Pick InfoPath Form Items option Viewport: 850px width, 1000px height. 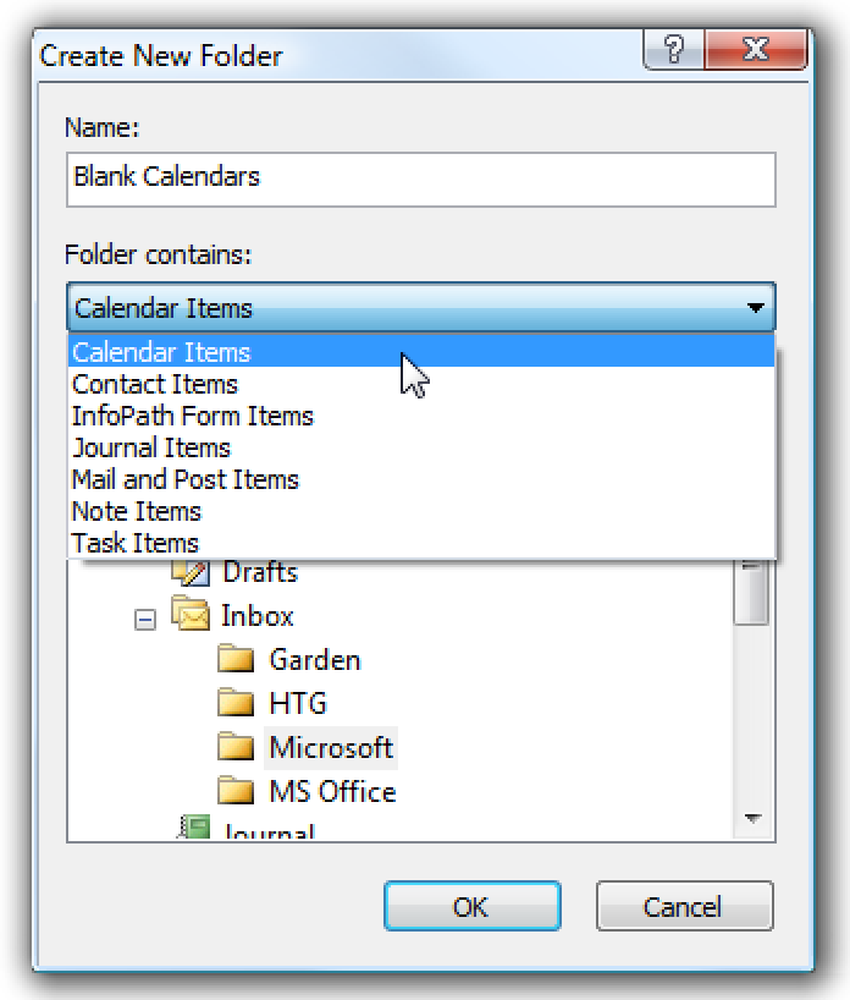[421, 416]
